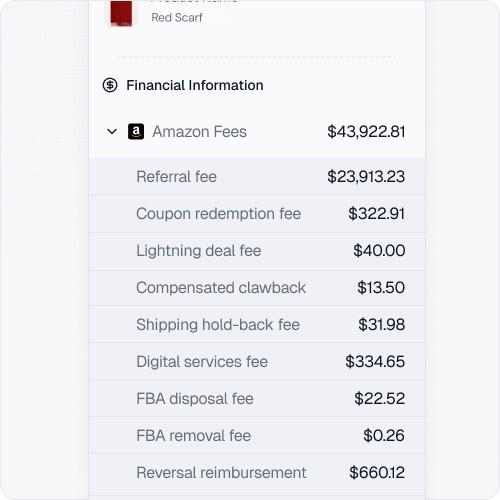Collapse the Amazon Fees chevron
The image size is (500, 500).
[112, 132]
